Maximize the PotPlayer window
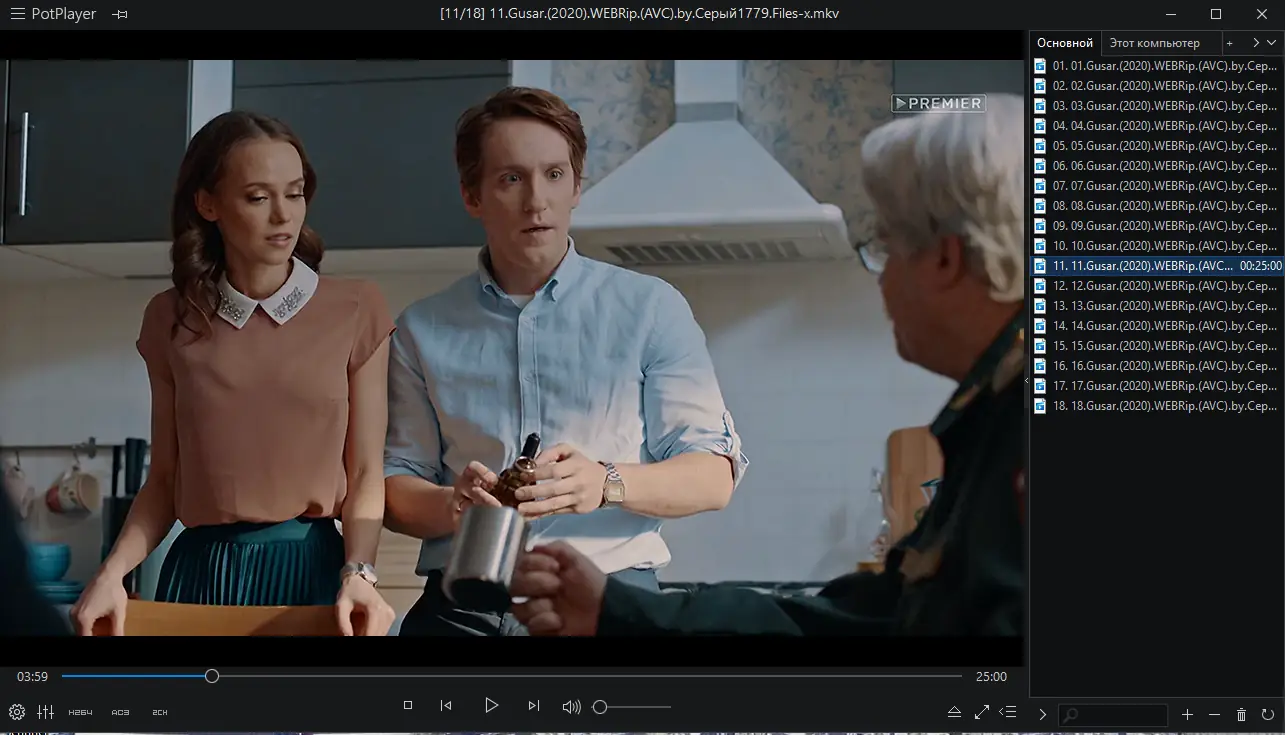Screen dimensions: 1285x735 (1216, 14)
